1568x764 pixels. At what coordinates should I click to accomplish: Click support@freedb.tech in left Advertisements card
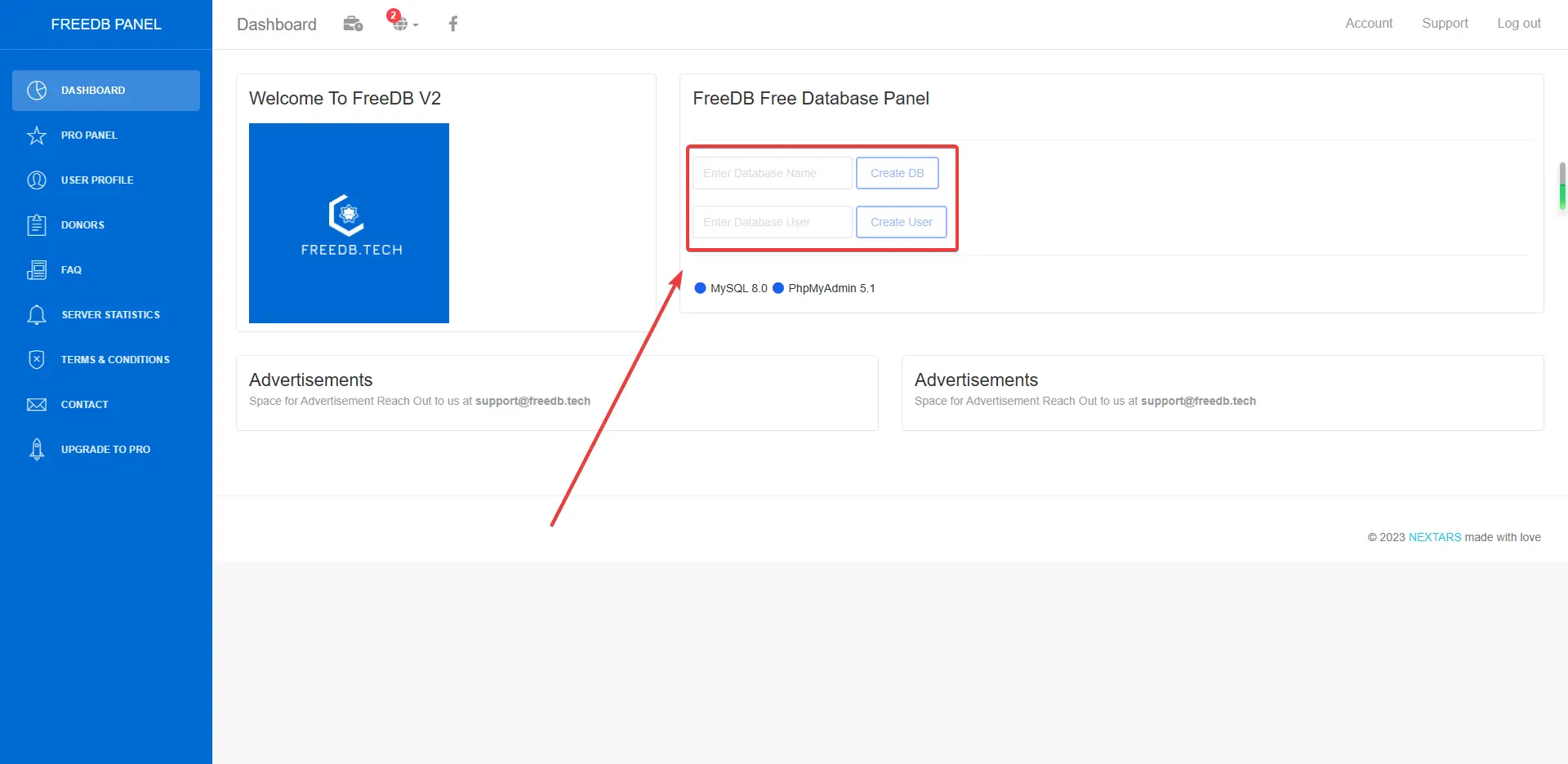click(x=532, y=401)
